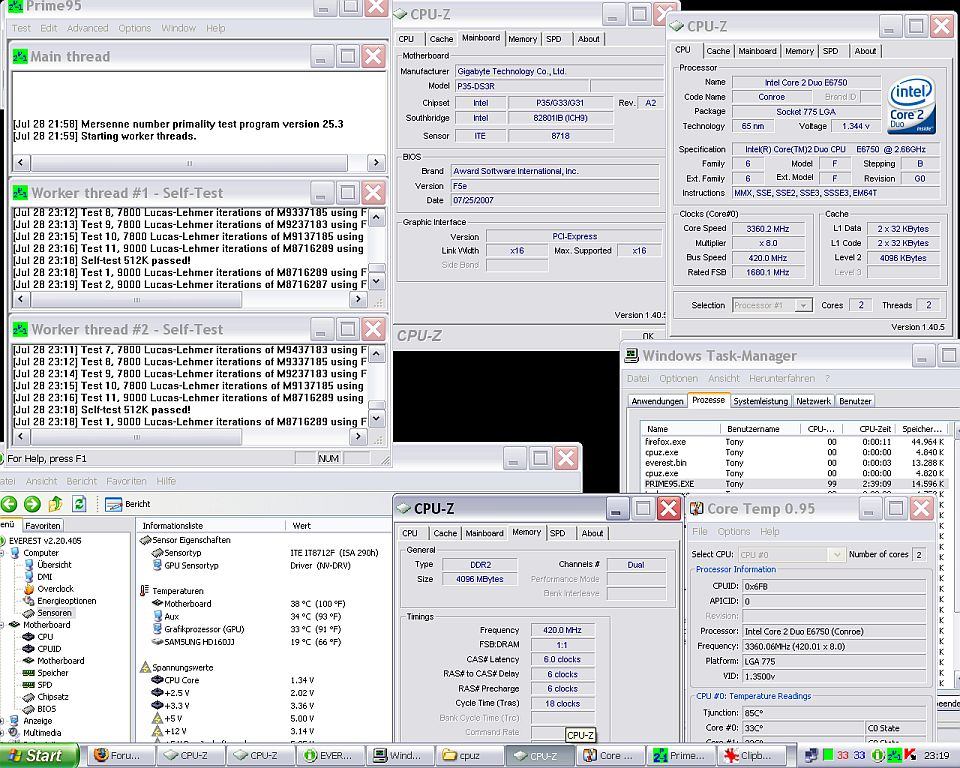
Task: Open the Prime... taskbar button
Action: (678, 756)
